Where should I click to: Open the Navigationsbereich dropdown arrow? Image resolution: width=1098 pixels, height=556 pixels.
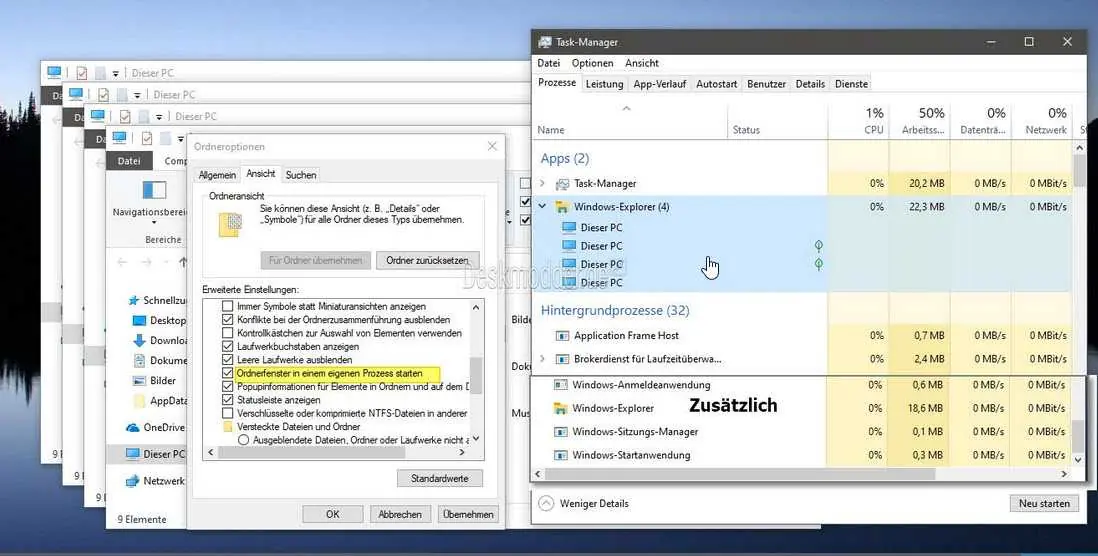click(x=154, y=224)
